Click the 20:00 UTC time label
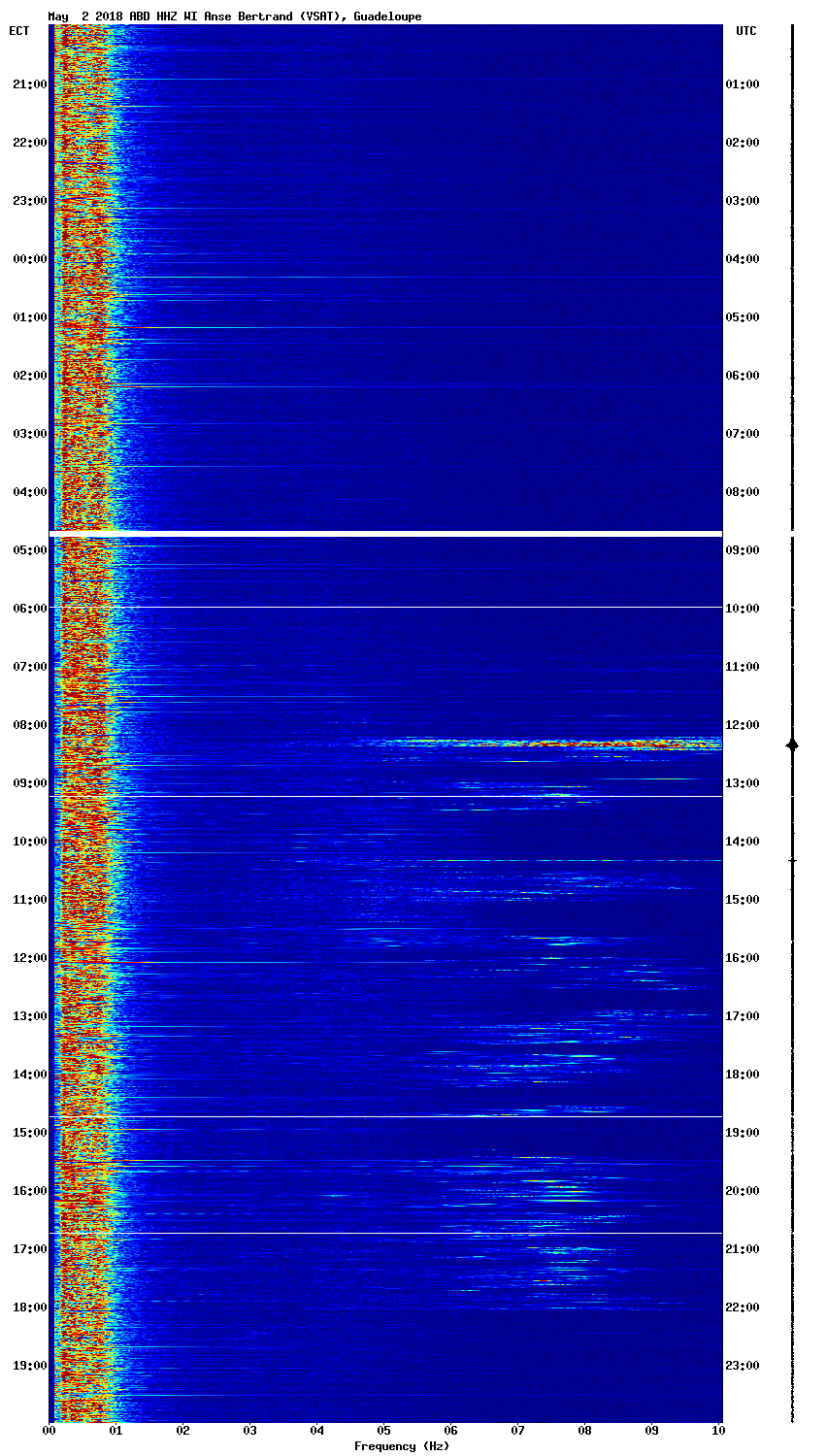The width and height of the screenshot is (827, 1456). pyautogui.click(x=743, y=1191)
